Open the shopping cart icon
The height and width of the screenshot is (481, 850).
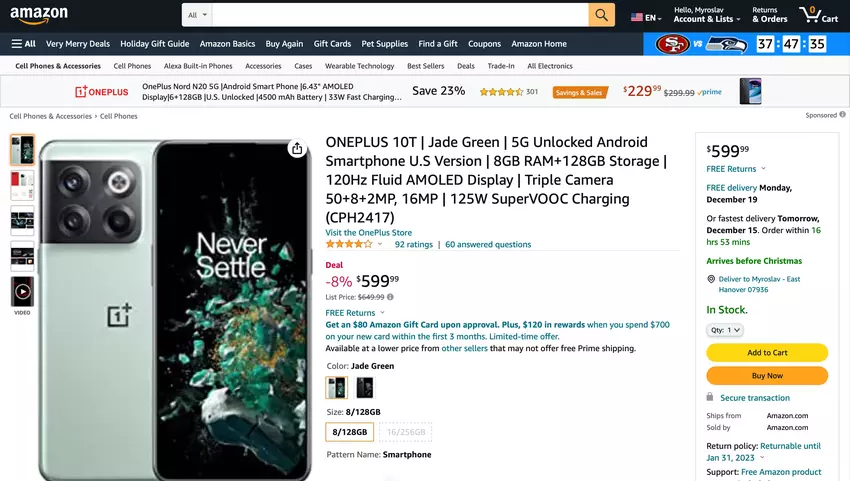[808, 15]
